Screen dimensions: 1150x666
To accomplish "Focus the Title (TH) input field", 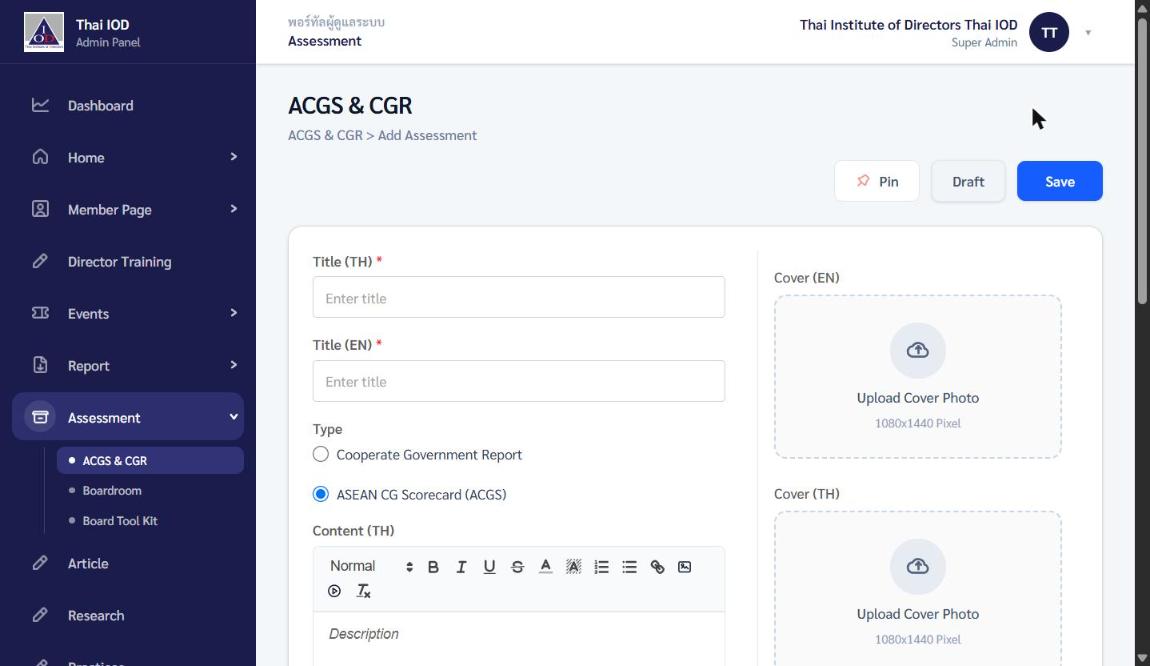I will pyautogui.click(x=519, y=297).
